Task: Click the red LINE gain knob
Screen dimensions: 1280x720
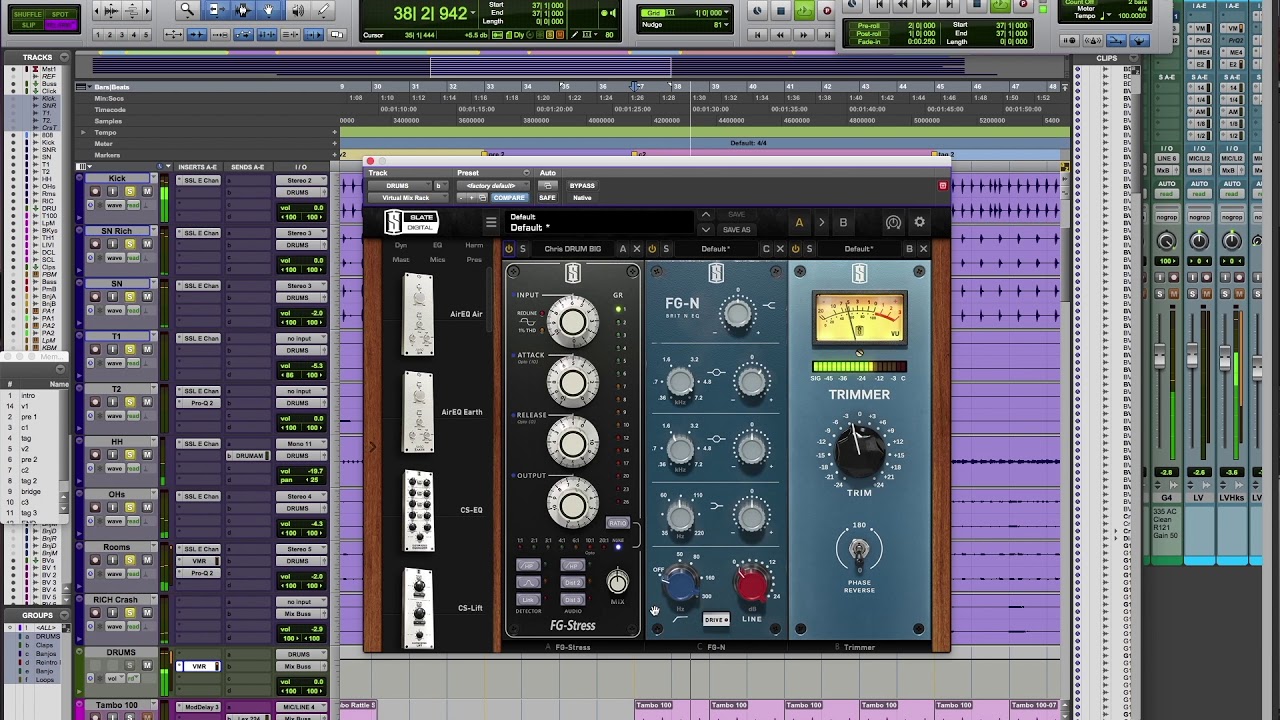Action: (x=752, y=584)
